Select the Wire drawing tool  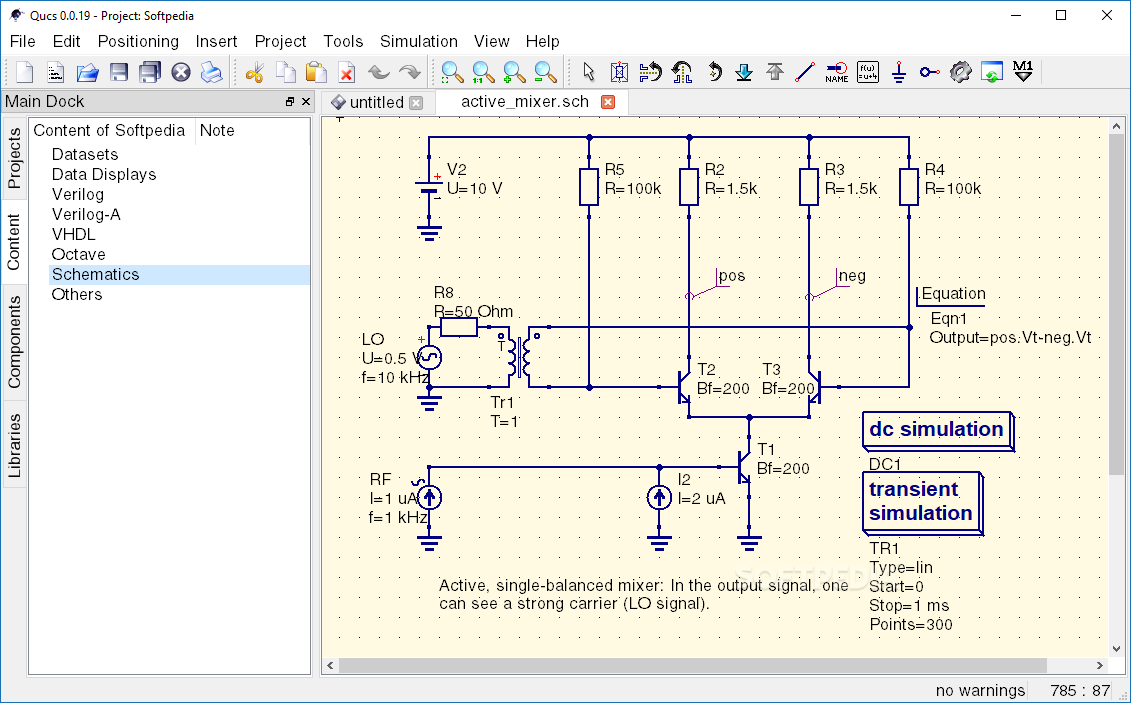pos(805,72)
